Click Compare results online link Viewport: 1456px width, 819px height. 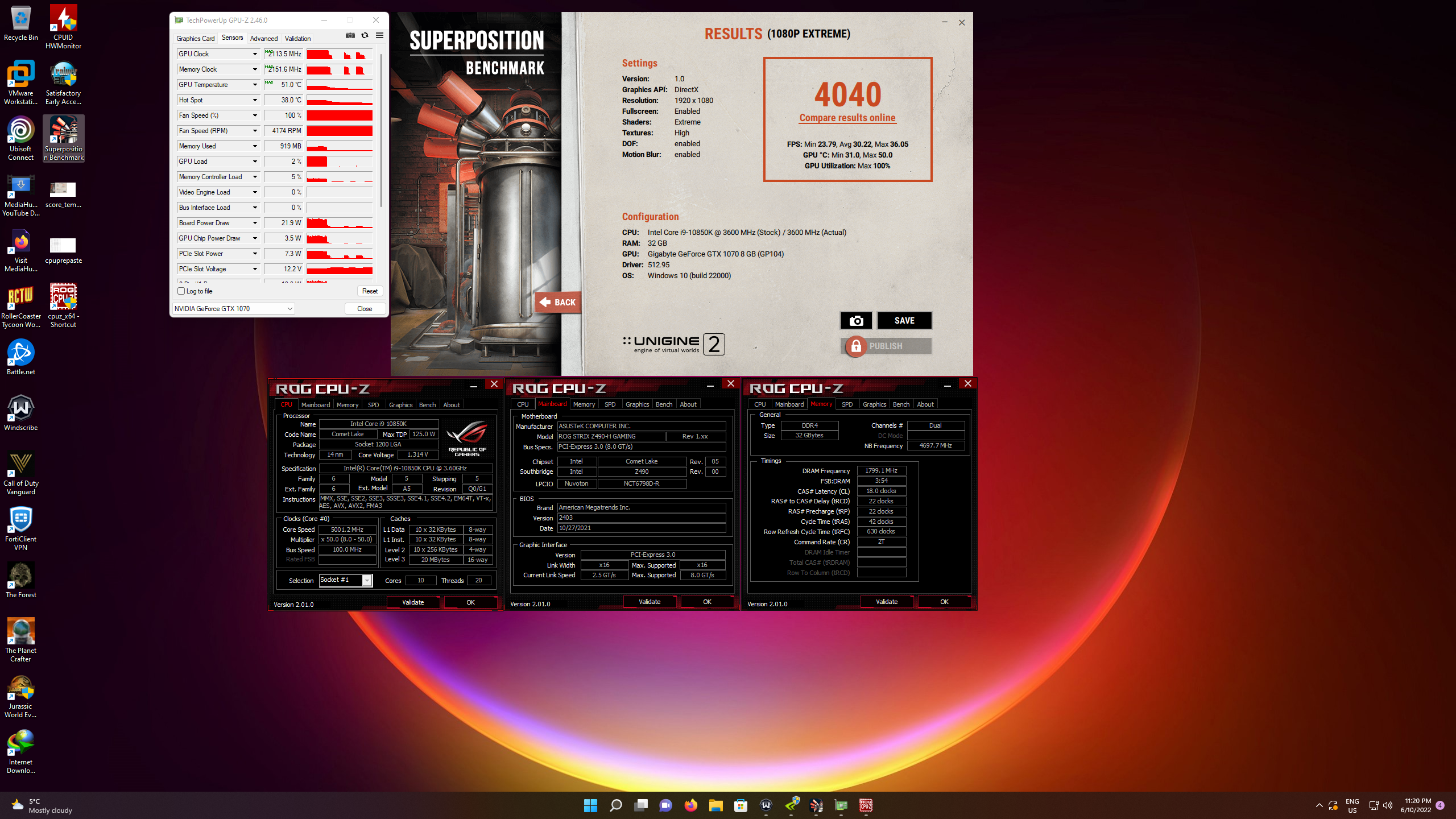[x=847, y=118]
